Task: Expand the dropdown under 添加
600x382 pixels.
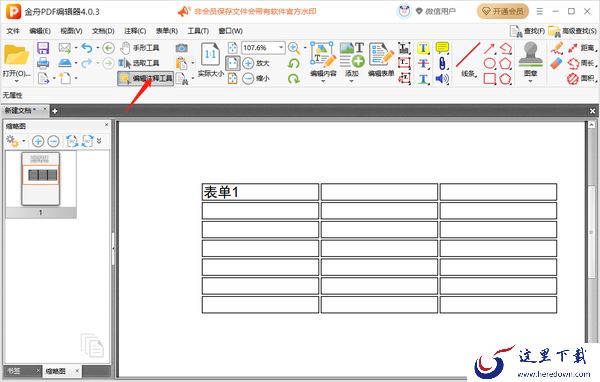Action: (351, 81)
